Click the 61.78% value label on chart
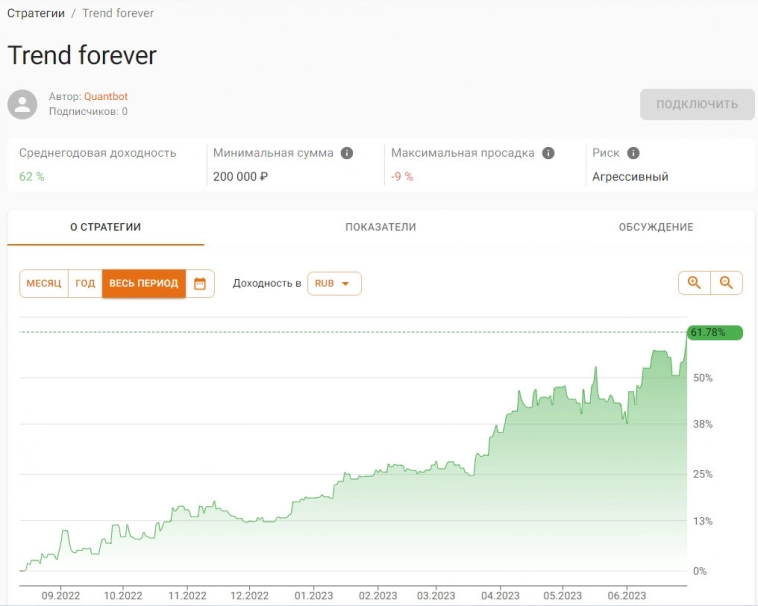 click(714, 332)
